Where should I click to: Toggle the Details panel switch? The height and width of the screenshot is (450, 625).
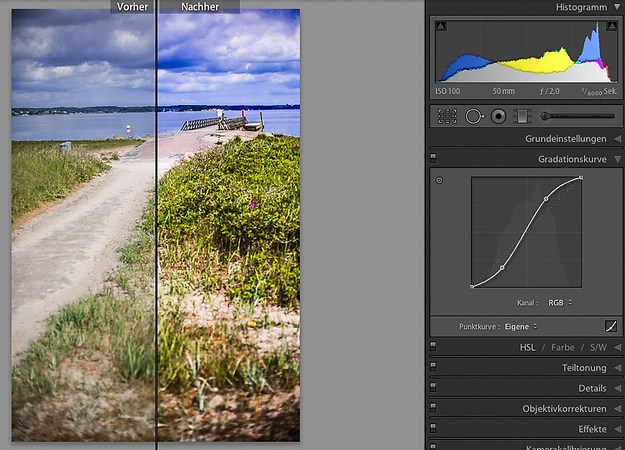(433, 388)
